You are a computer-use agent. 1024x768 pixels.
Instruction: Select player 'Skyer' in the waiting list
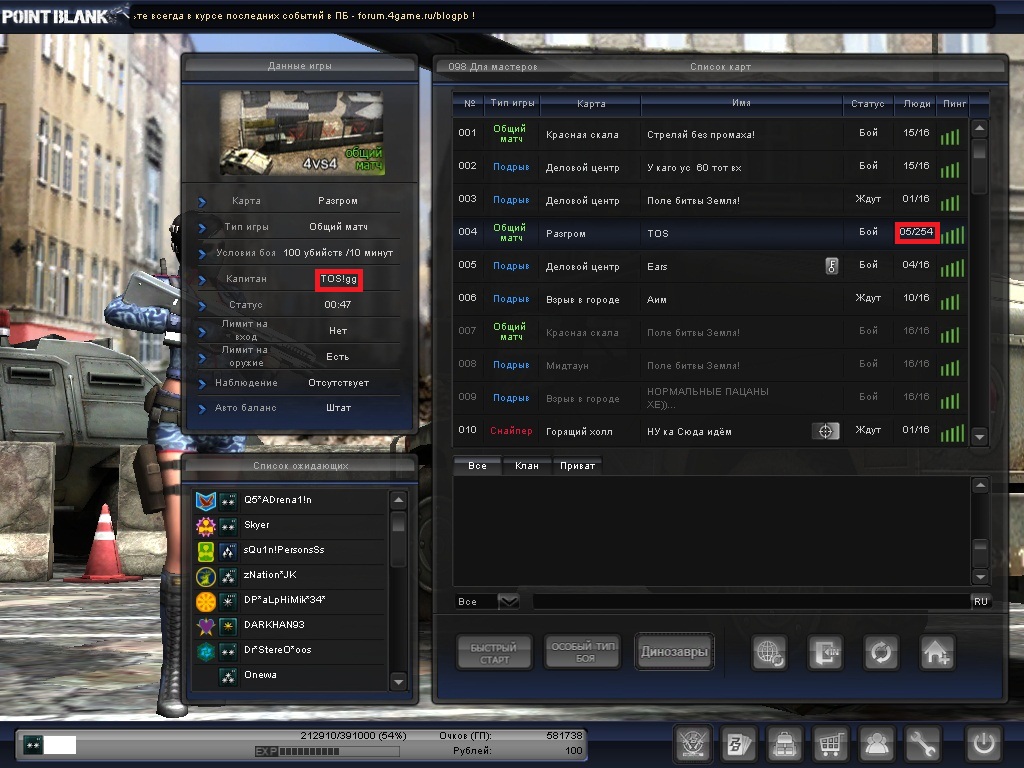coord(289,525)
